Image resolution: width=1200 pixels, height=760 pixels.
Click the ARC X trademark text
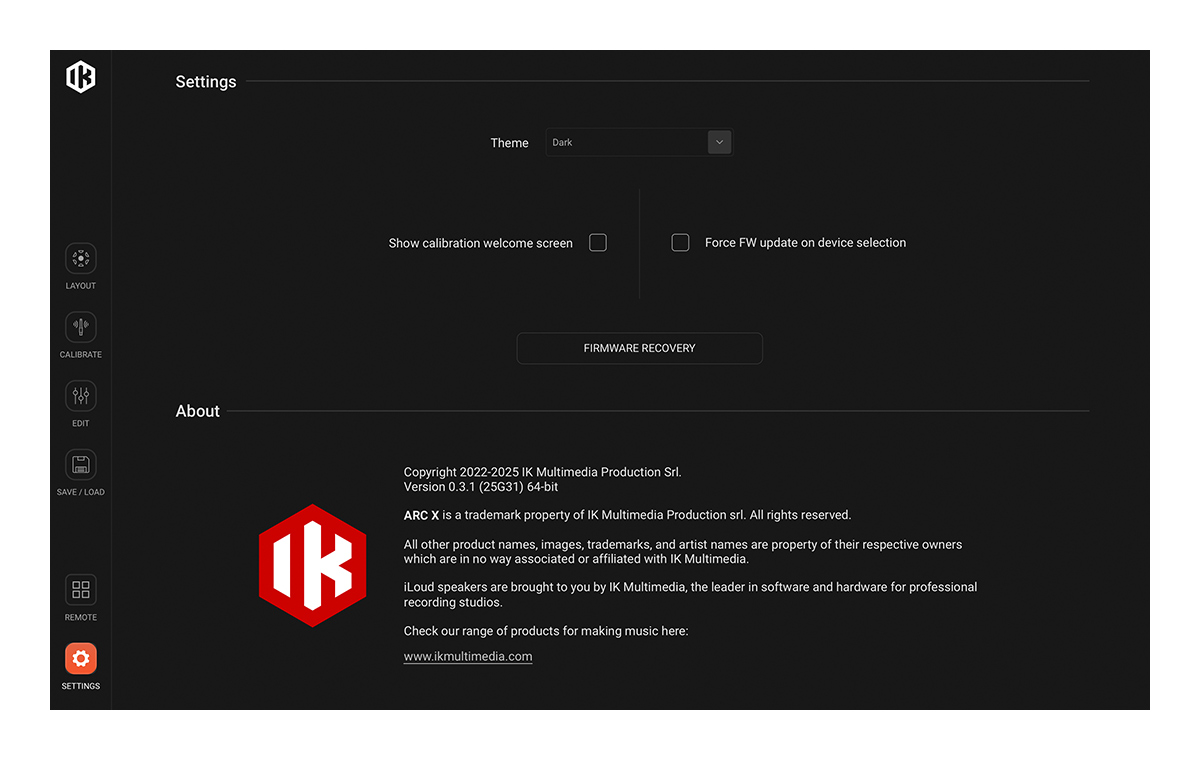click(627, 515)
